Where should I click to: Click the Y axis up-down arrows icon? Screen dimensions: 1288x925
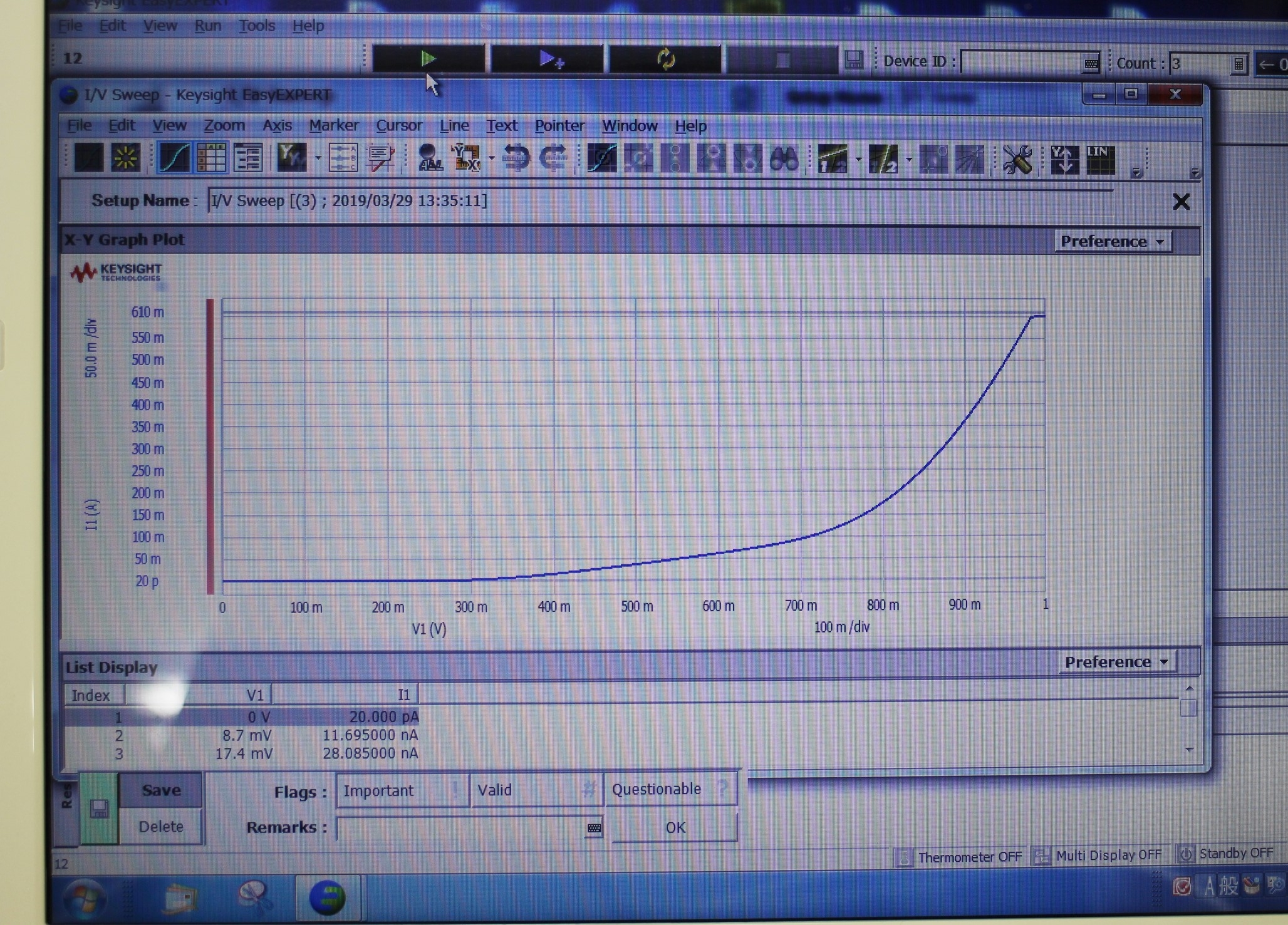[1064, 160]
